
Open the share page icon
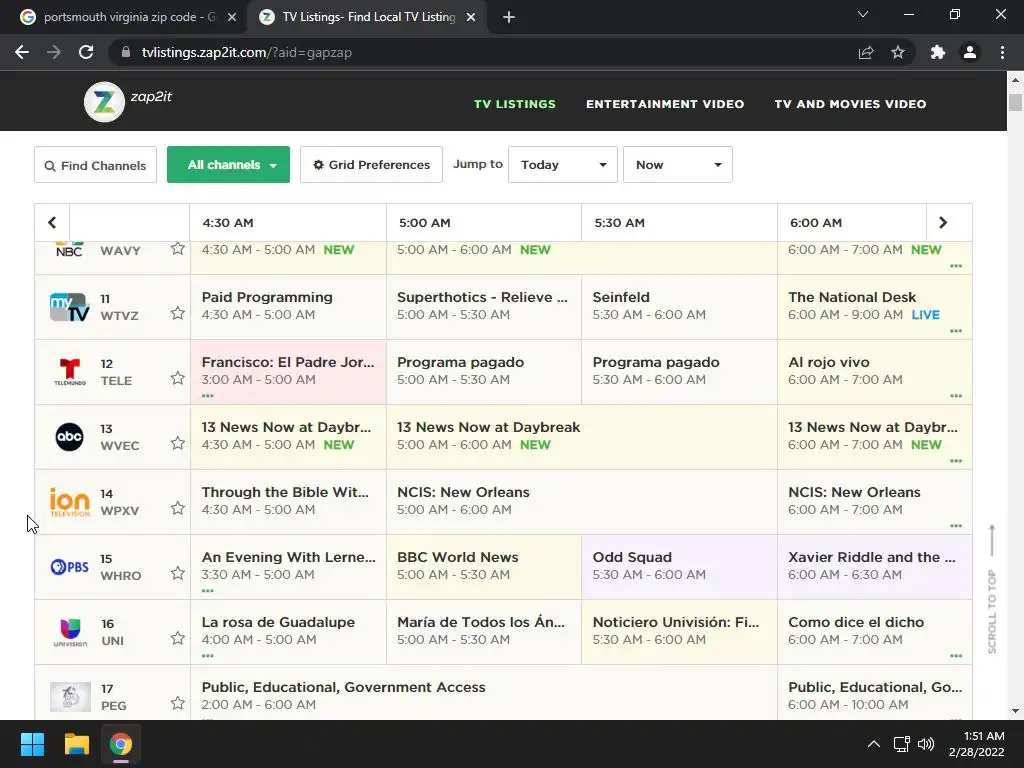point(866,52)
